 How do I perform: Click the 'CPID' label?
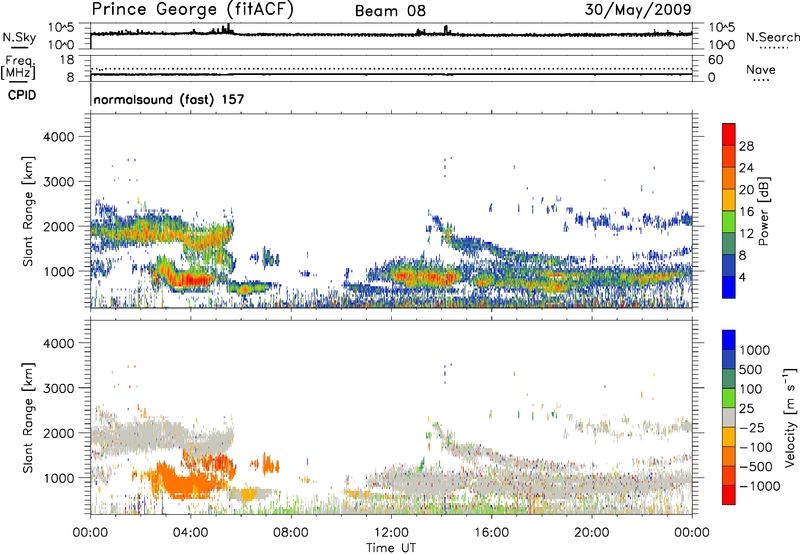pyautogui.click(x=22, y=95)
